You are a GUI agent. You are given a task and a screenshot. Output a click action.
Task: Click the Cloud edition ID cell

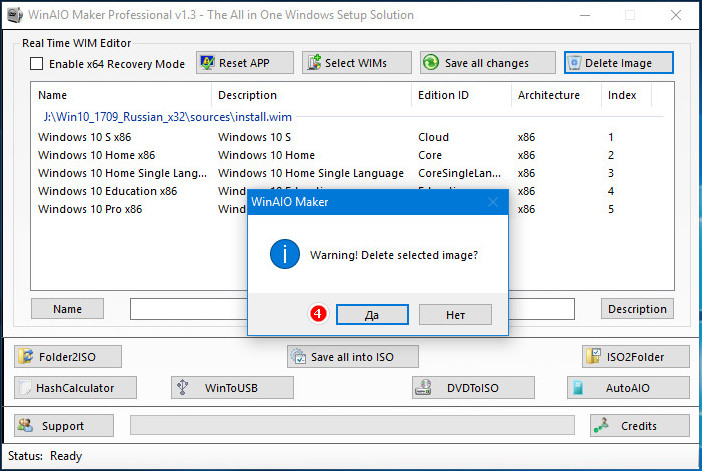coord(433,137)
